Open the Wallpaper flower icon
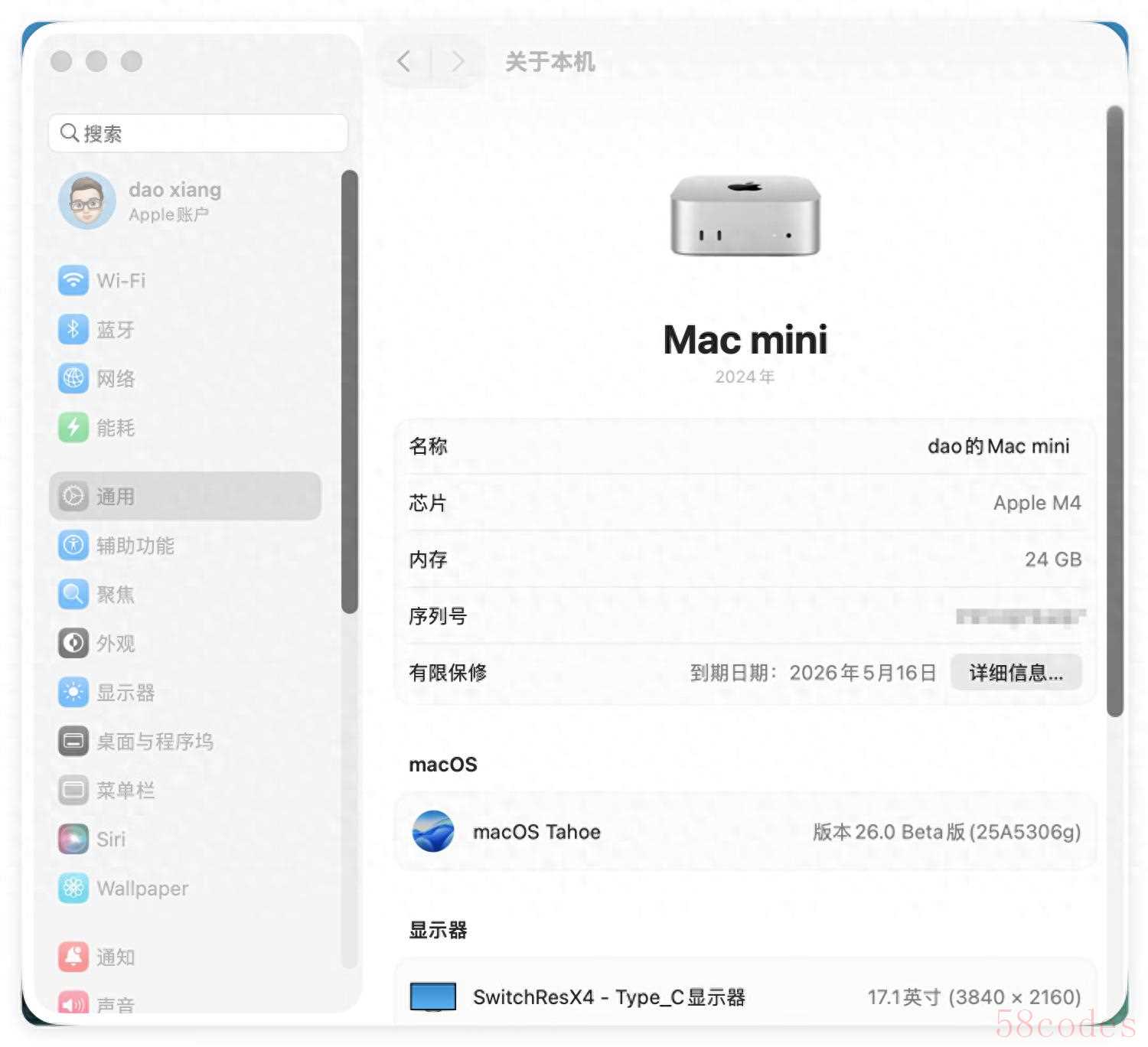Image resolution: width=1148 pixels, height=1047 pixels. tap(73, 888)
